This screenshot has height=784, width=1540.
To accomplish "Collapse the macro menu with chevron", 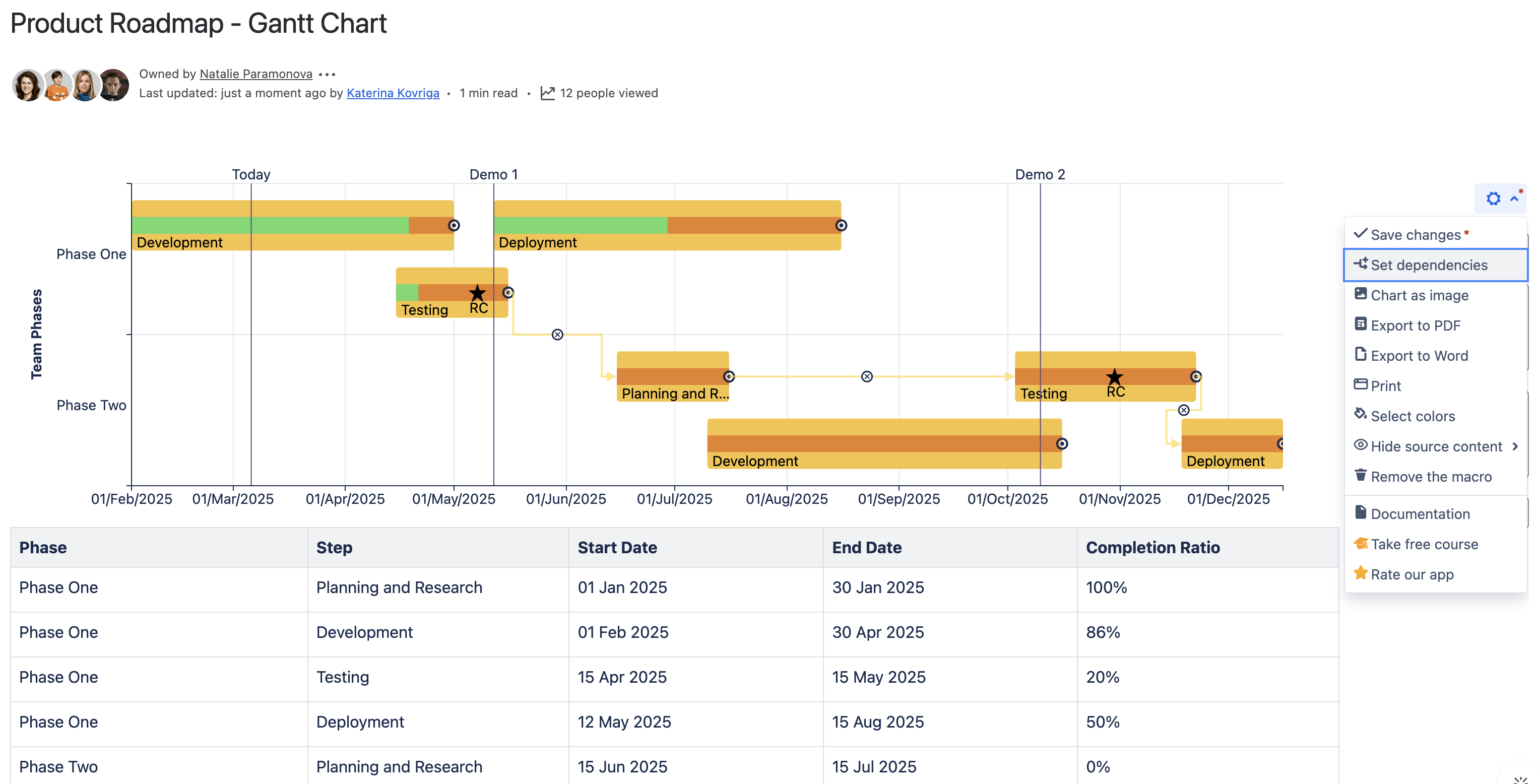I will 1514,199.
